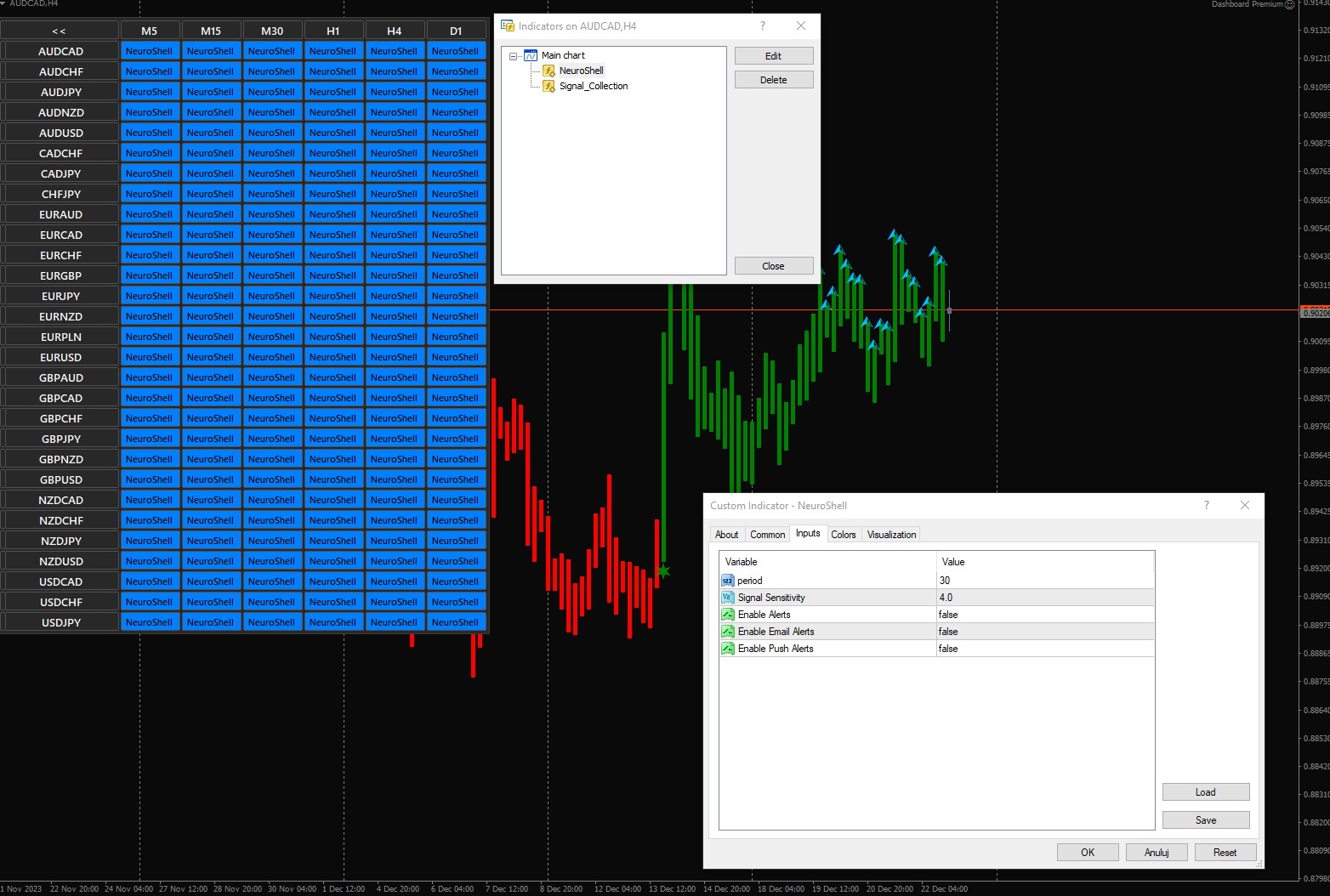Click the M5 timeframe header on the dashboard
The width and height of the screenshot is (1330, 896).
(x=150, y=31)
